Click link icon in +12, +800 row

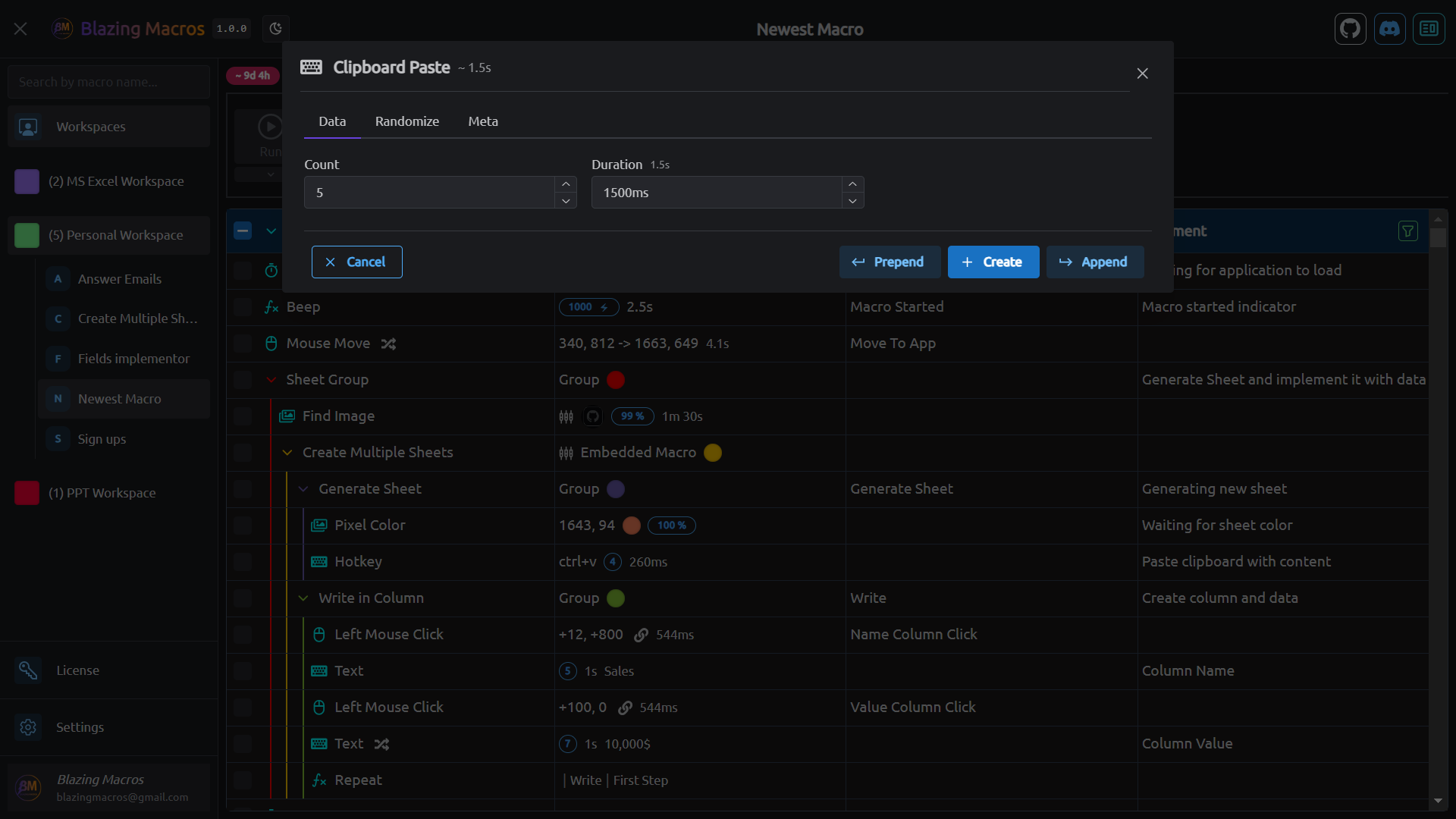(x=642, y=635)
